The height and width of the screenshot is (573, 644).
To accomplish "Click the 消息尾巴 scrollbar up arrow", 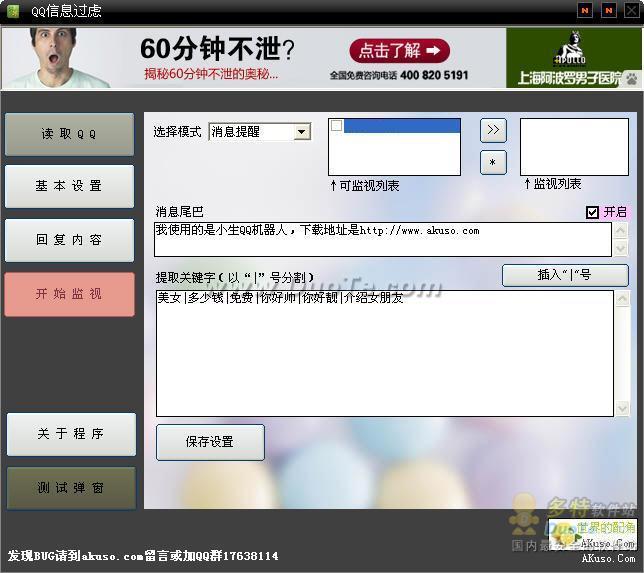I will pos(620,230).
